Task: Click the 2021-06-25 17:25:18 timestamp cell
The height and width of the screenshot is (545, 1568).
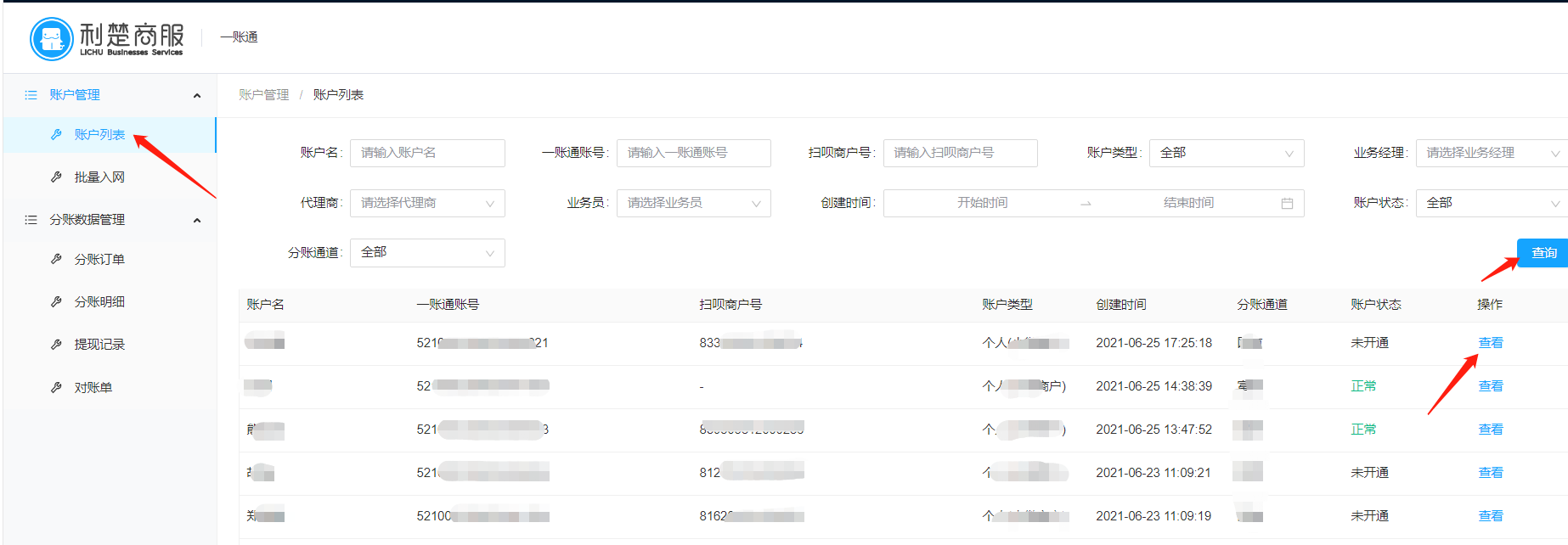Action: click(x=1153, y=343)
